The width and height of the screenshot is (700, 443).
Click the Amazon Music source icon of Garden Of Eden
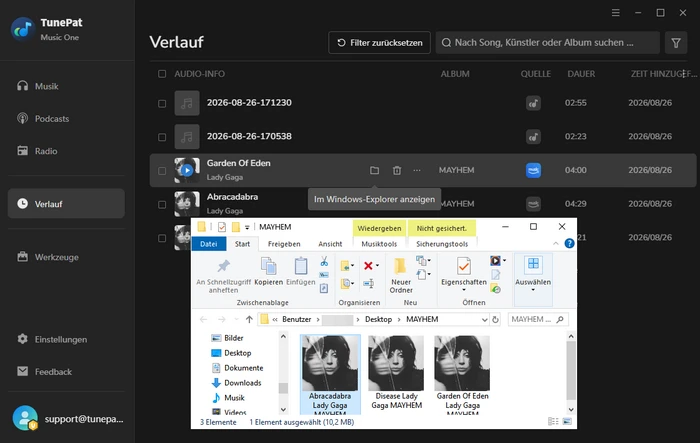tap(533, 170)
